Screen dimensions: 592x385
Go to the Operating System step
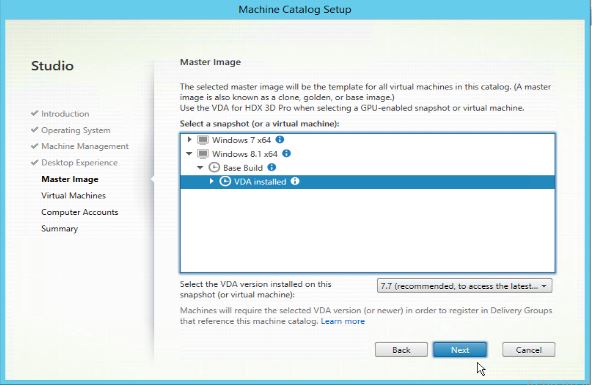(76, 130)
